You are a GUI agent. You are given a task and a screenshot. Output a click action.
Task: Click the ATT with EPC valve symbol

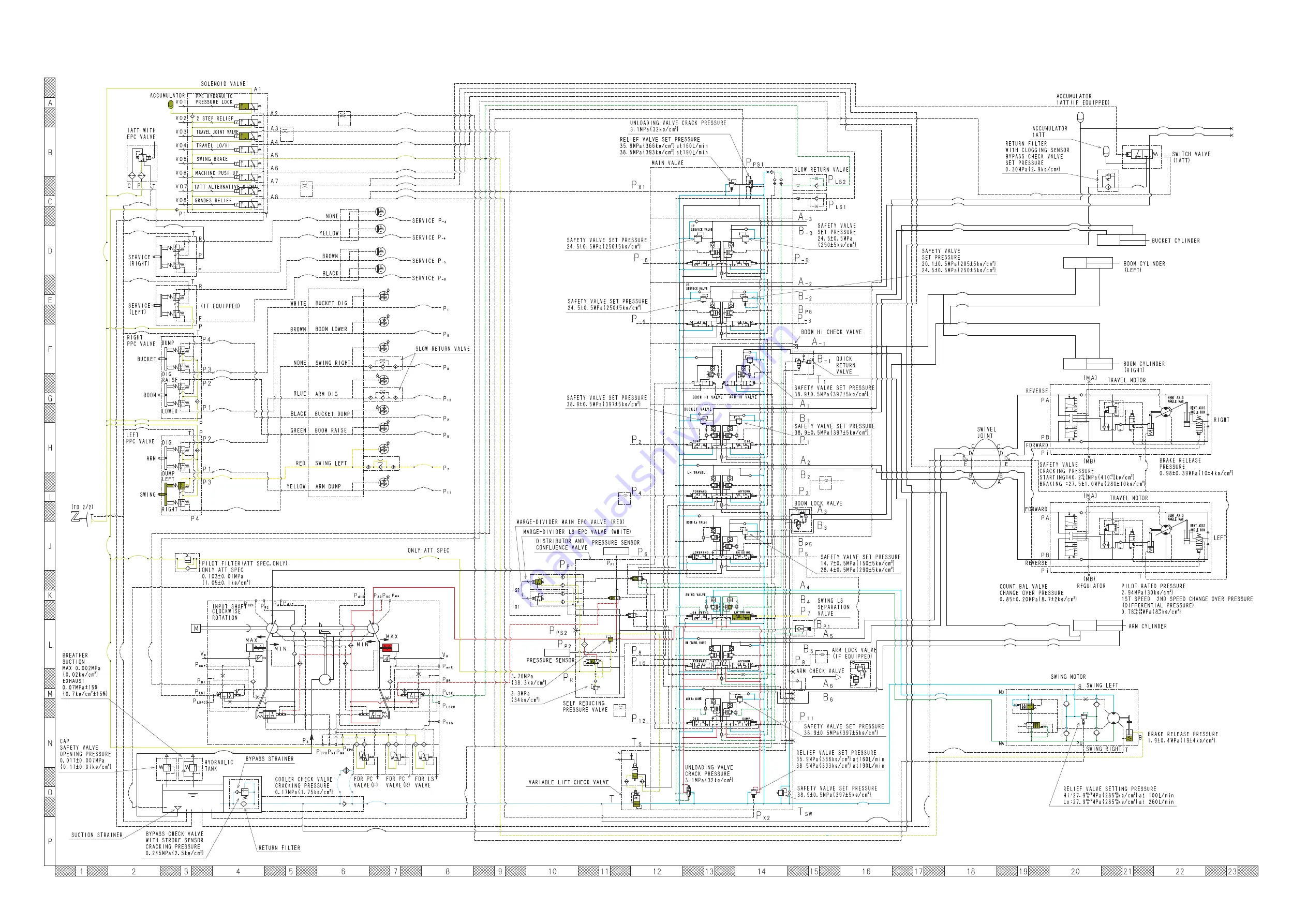pyautogui.click(x=142, y=164)
